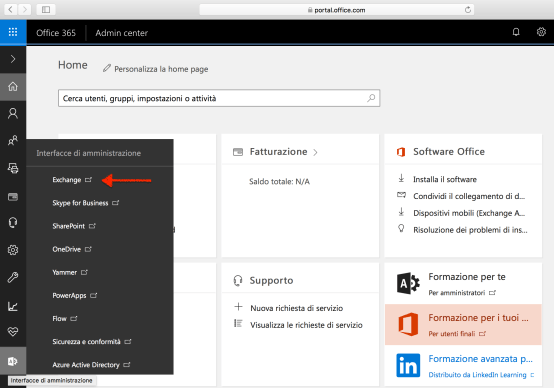Viewport: 554px width, 388px height.
Task: Open Formazione per te tile
Action: [463, 283]
